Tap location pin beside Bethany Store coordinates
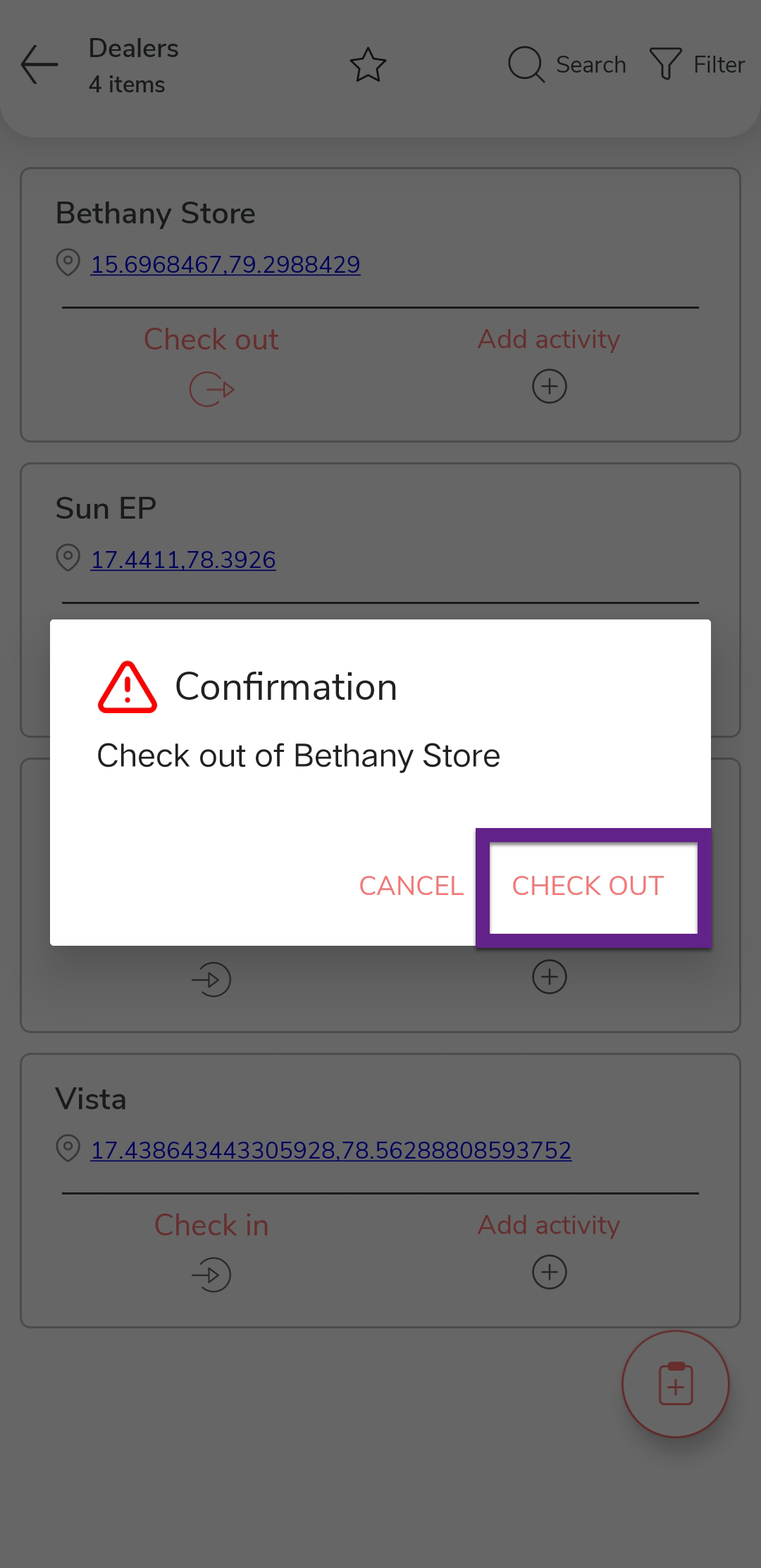Viewport: 761px width, 1568px height. coord(68,264)
